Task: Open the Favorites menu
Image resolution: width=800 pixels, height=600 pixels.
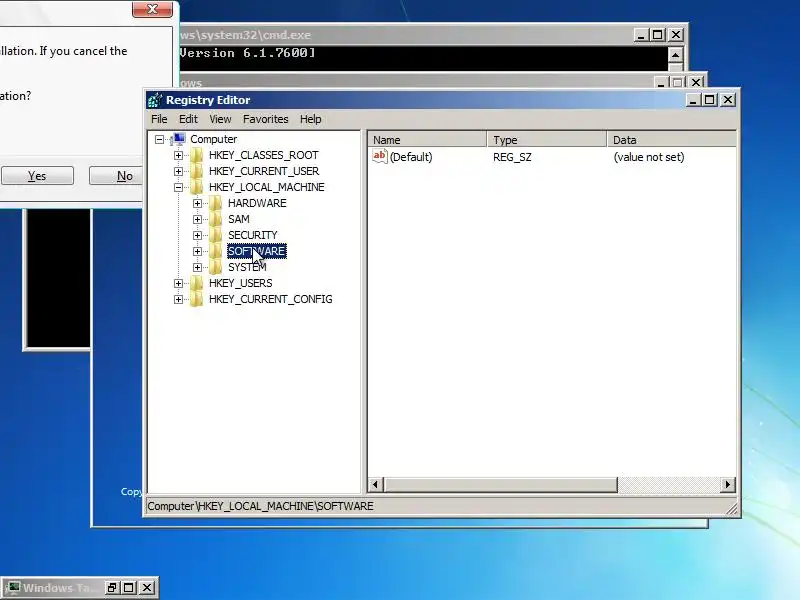Action: pos(266,119)
